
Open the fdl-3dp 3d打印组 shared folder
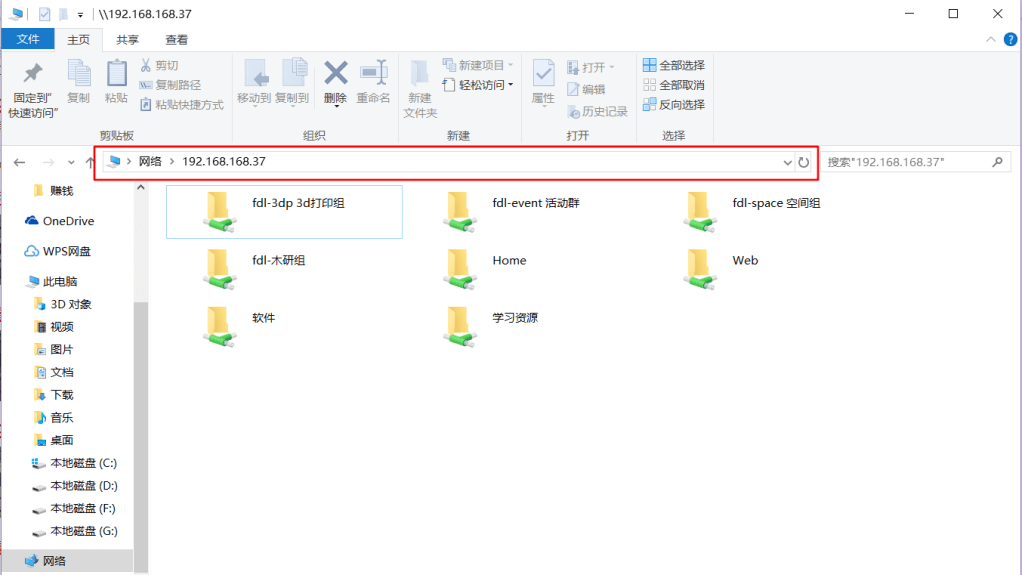(x=284, y=211)
